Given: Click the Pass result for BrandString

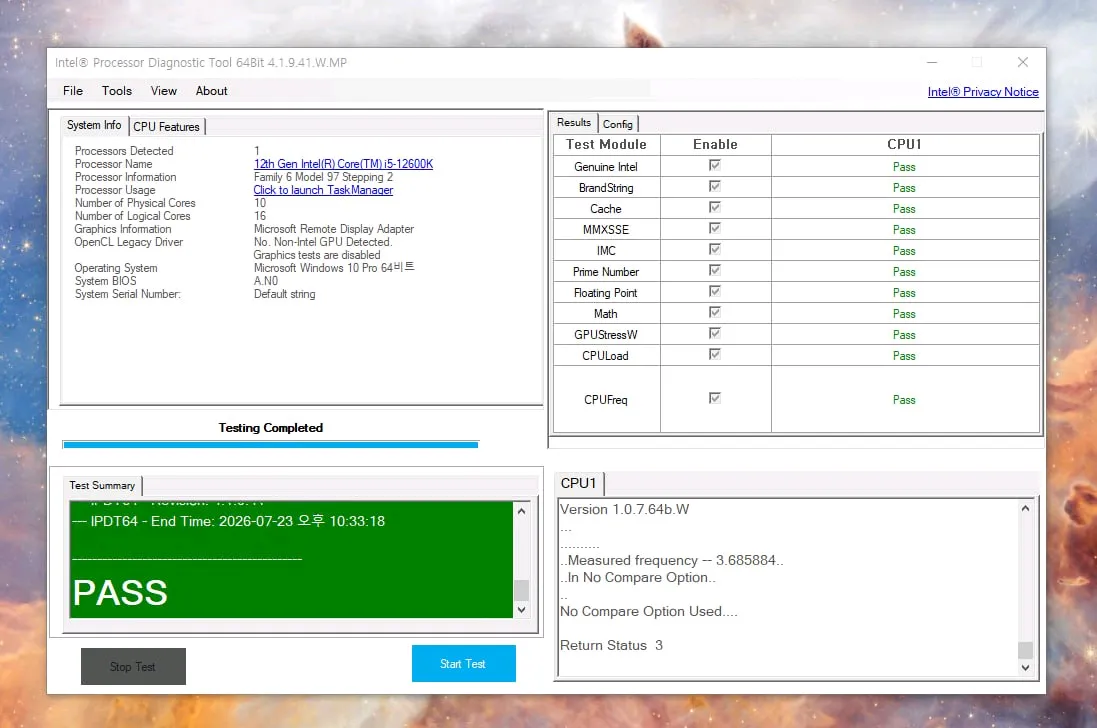Looking at the screenshot, I should pos(904,188).
